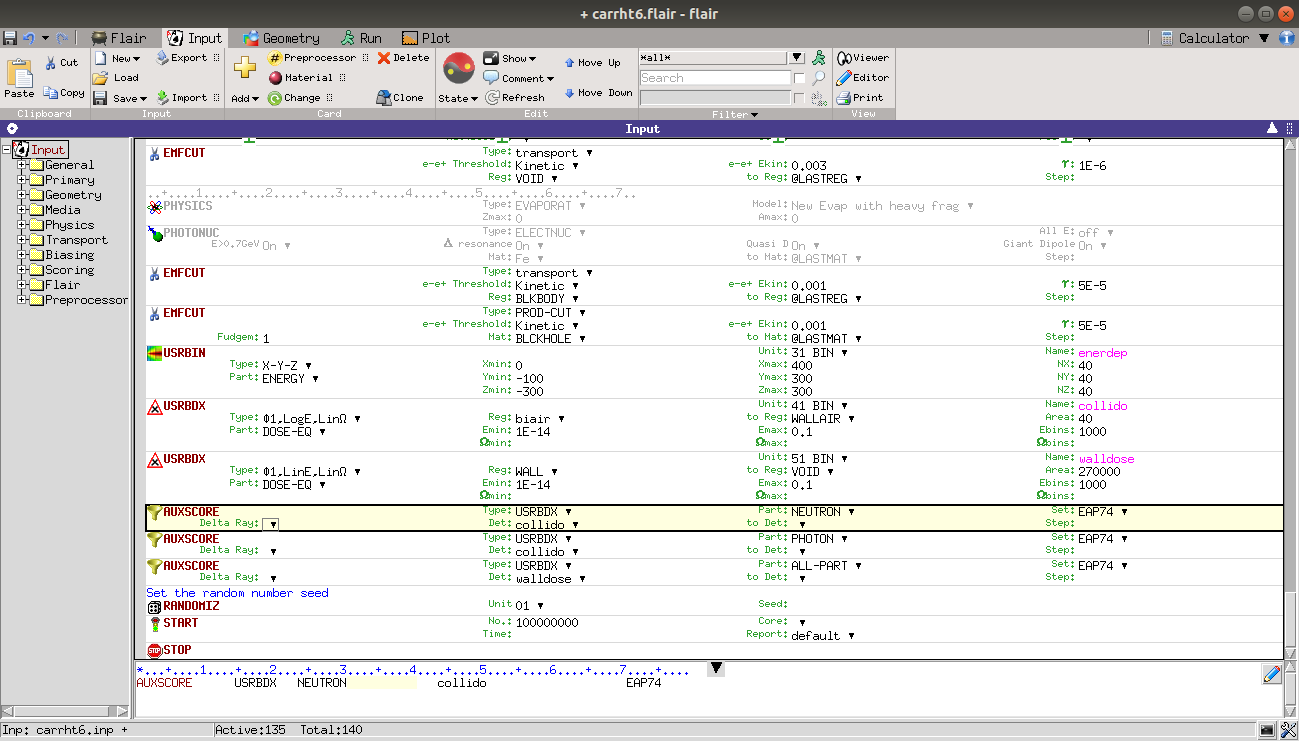Select the Transport tree item
This screenshot has width=1299, height=741.
pos(76,240)
